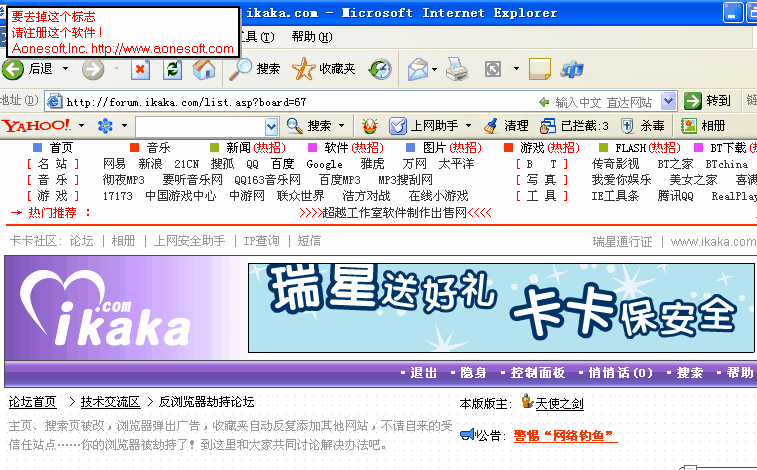Print the page with printer icon
The image size is (757, 470).
pyautogui.click(x=457, y=69)
